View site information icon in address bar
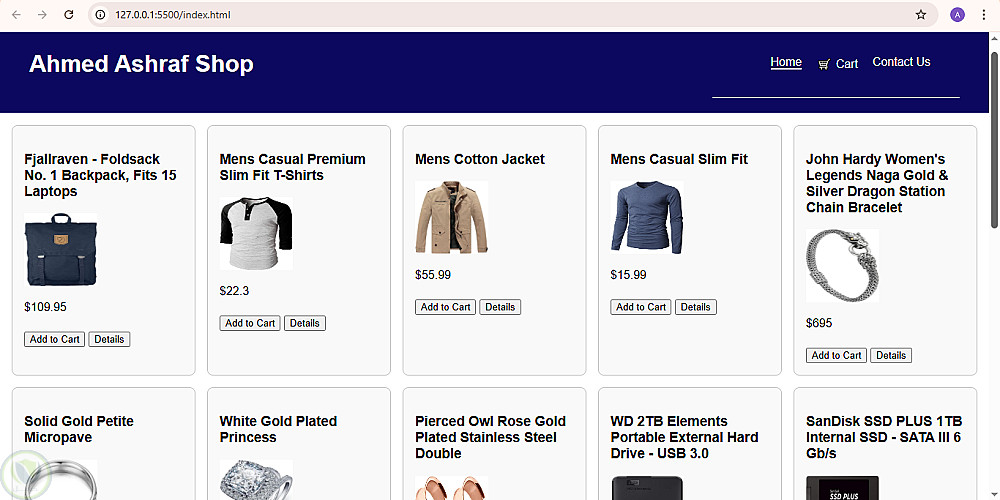The image size is (1000, 500). tap(102, 15)
